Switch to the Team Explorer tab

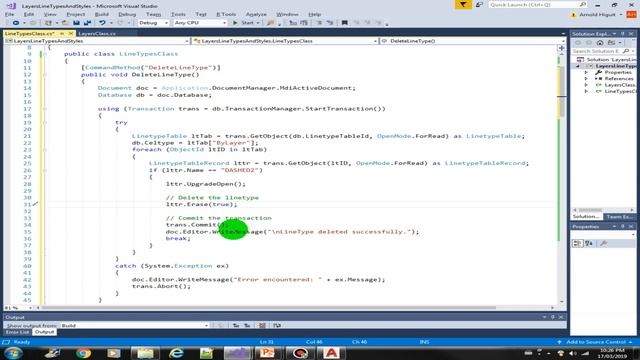point(620,217)
